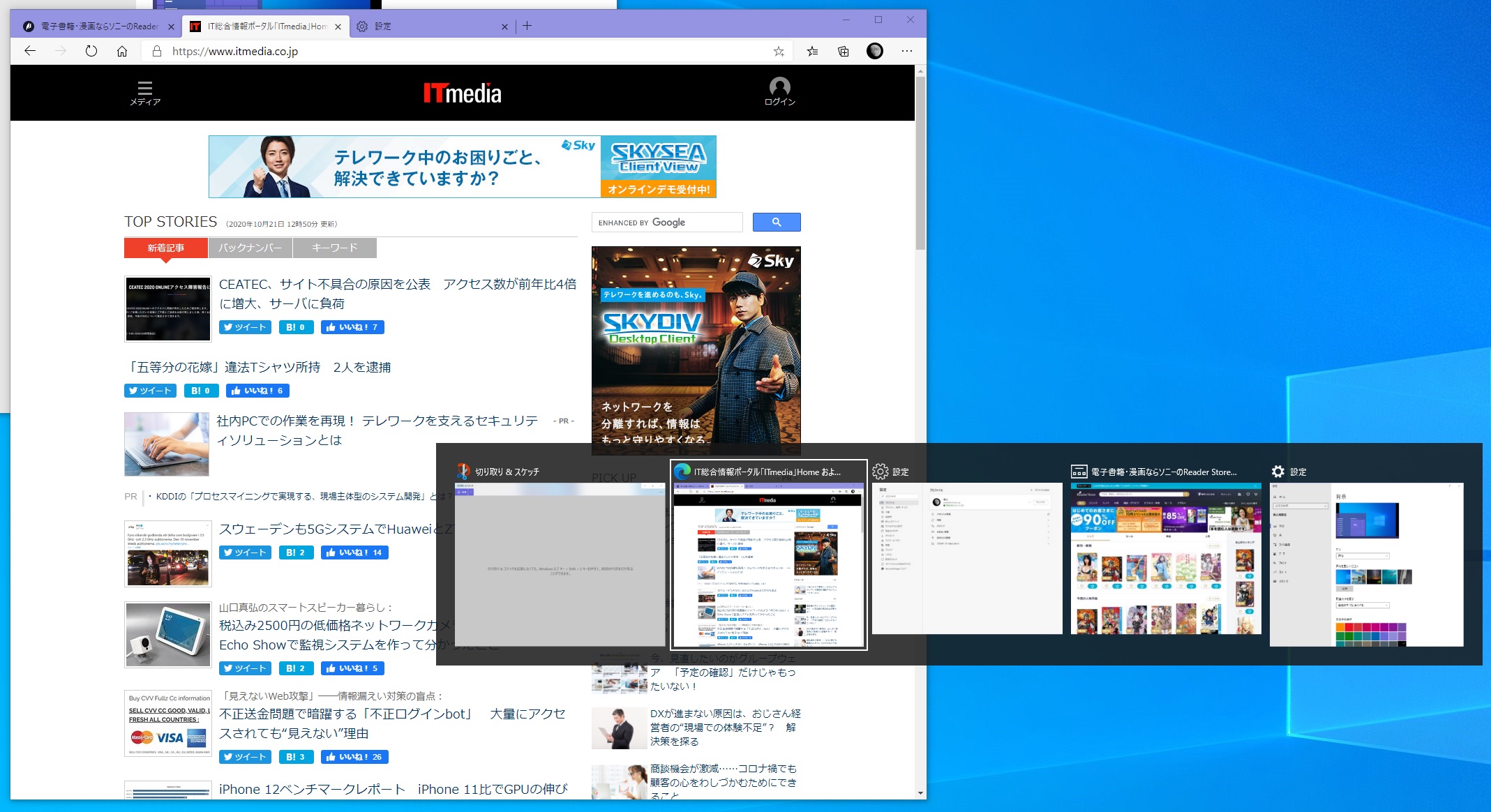Click the Google custom search field
The width and height of the screenshot is (1491, 812).
667,222
